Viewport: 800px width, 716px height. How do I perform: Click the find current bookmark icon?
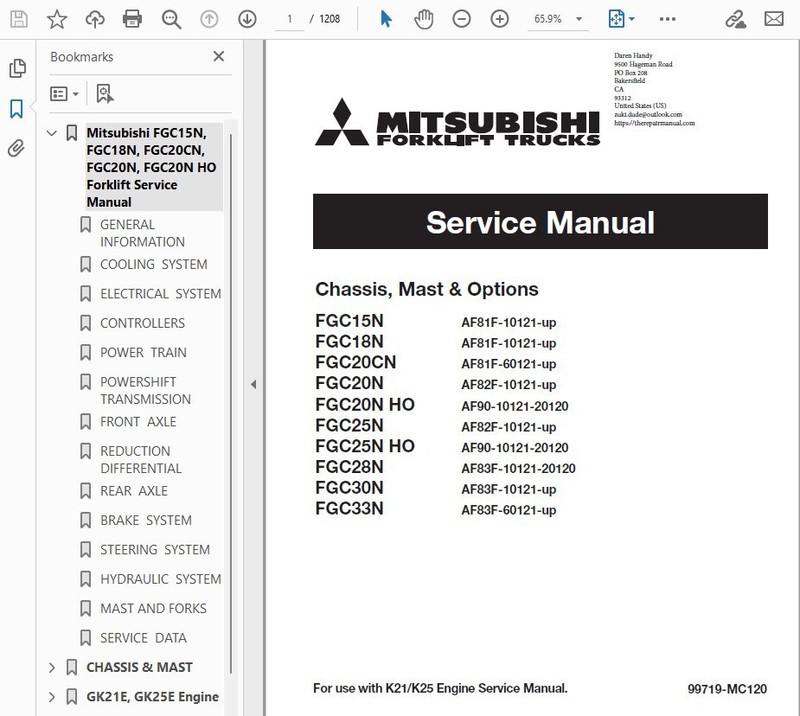[105, 94]
